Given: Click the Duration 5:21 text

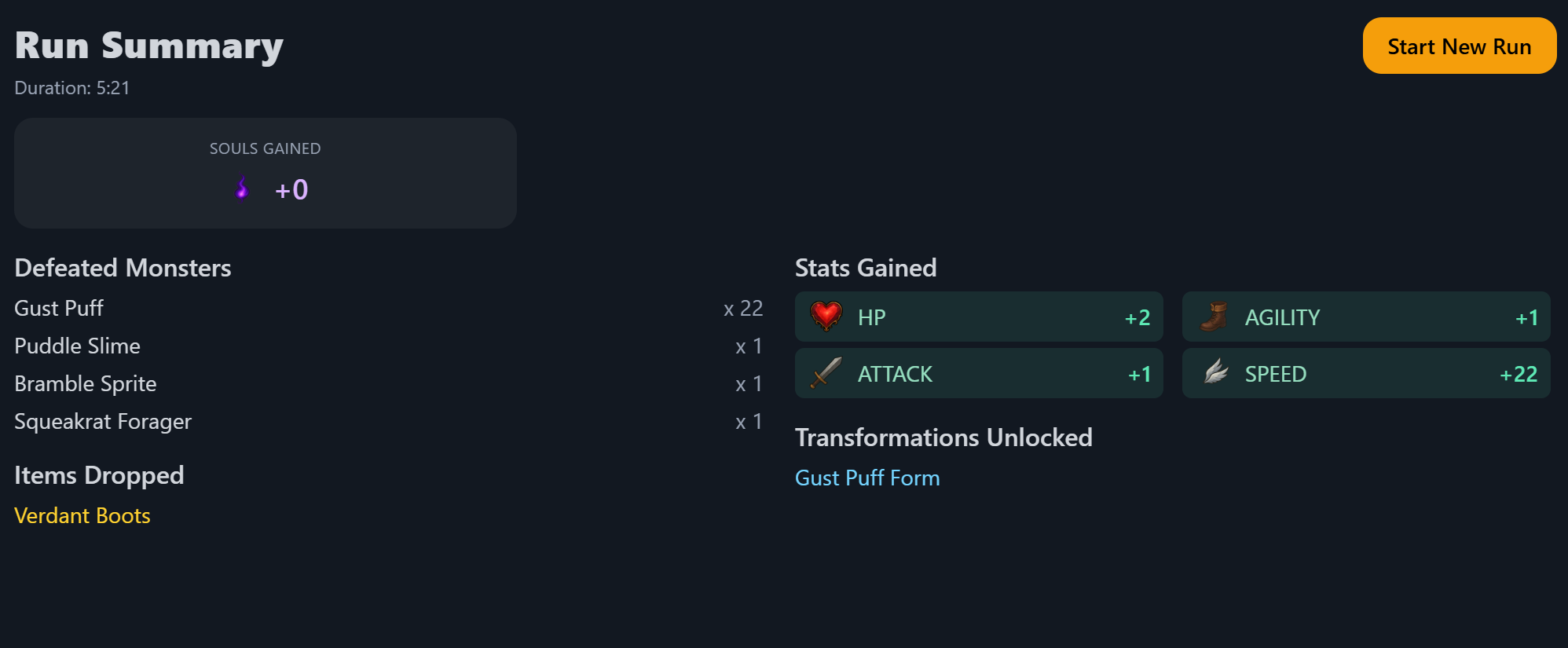Looking at the screenshot, I should coord(72,88).
